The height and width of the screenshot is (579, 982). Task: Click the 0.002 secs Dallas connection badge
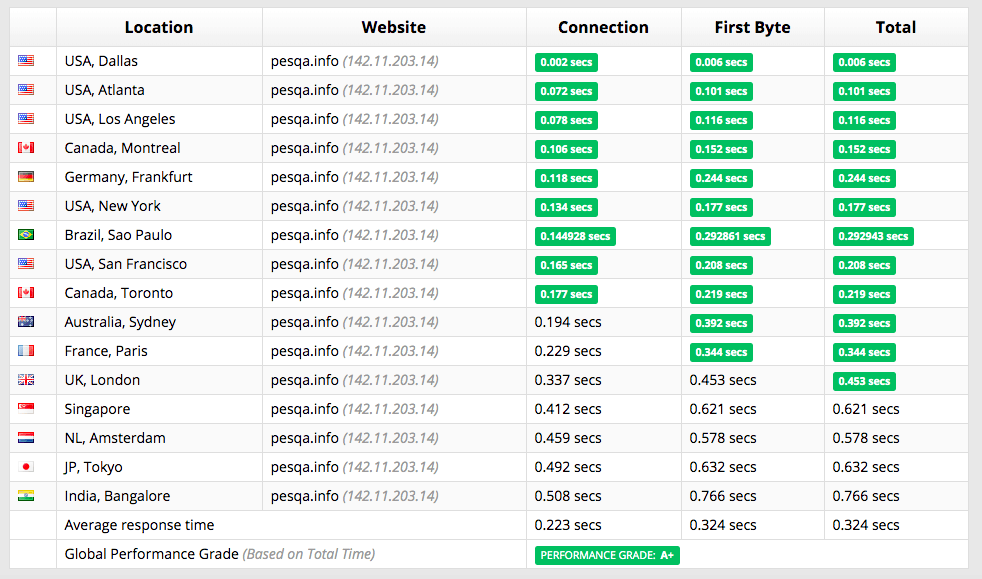coord(566,63)
